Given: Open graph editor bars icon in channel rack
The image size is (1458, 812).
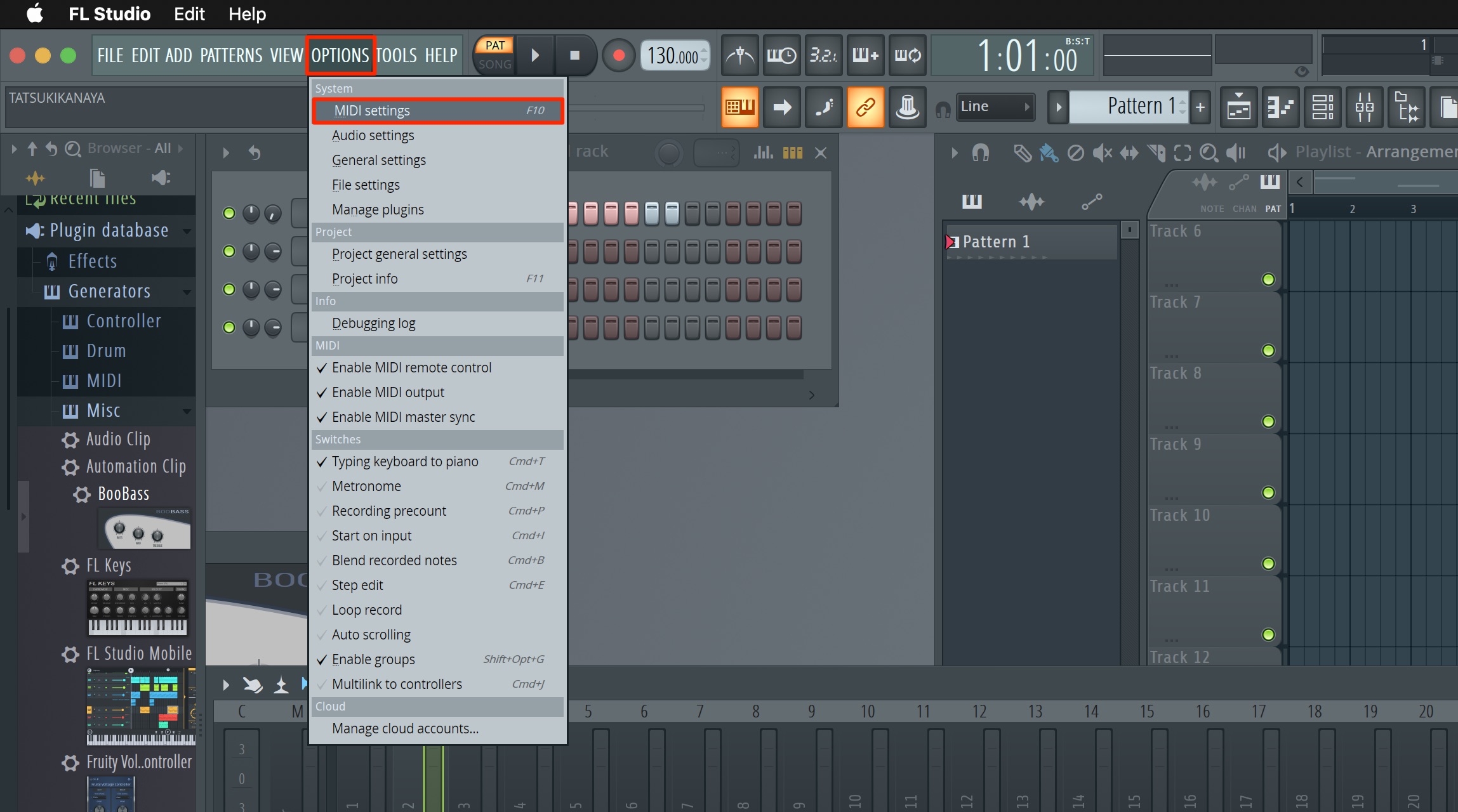Looking at the screenshot, I should pyautogui.click(x=763, y=152).
